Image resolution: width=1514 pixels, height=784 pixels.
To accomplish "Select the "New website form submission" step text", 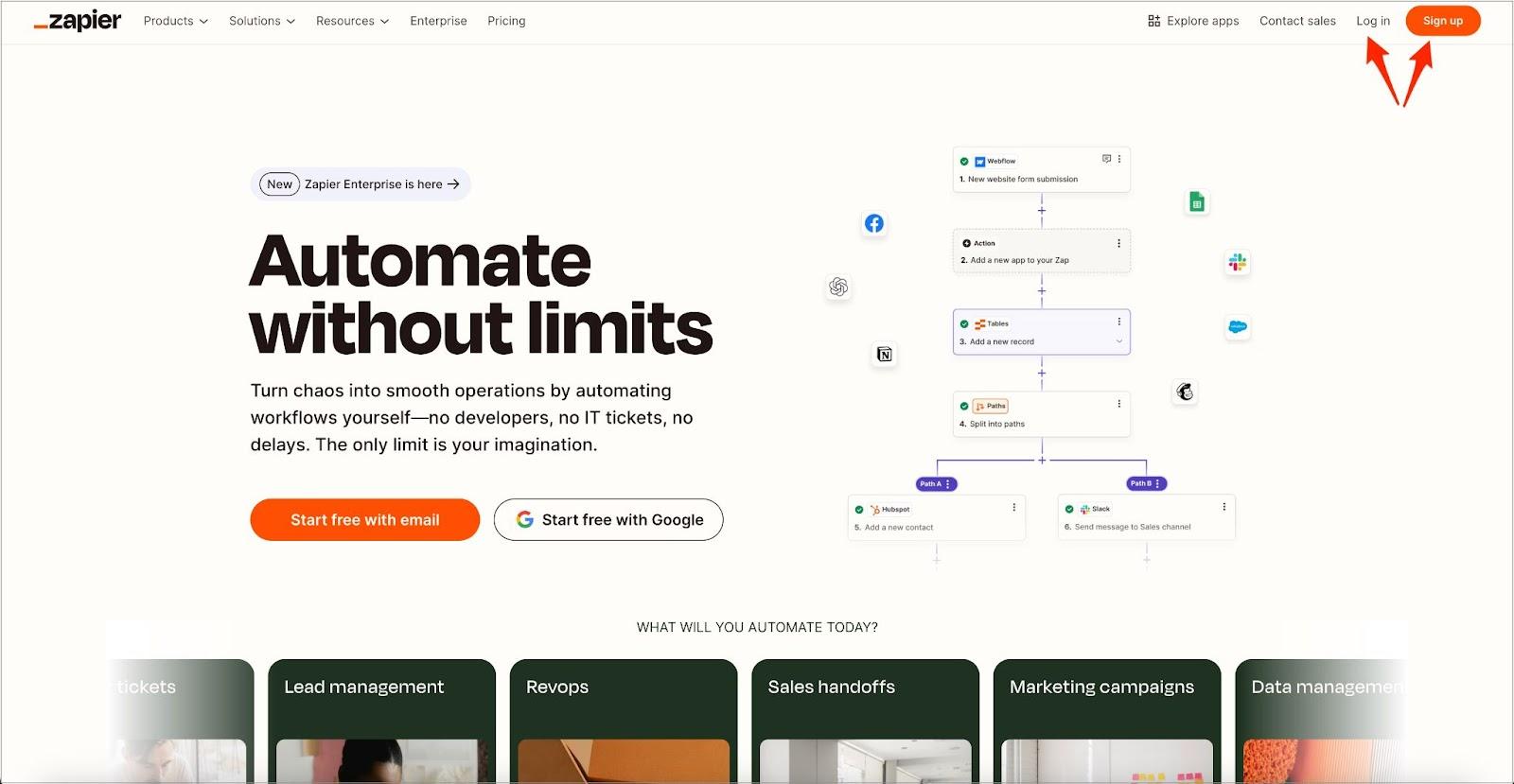I will pos(1023,180).
